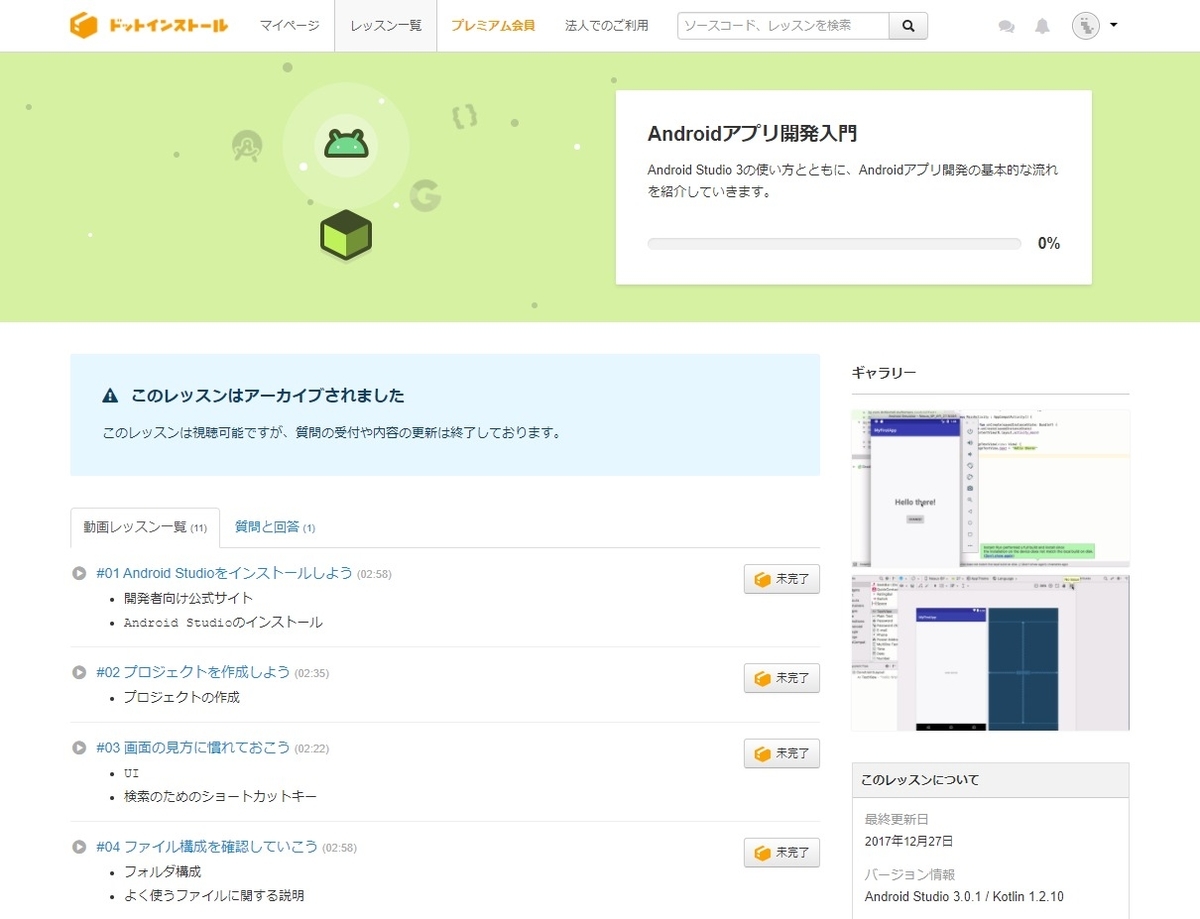
Task: Open the notification bell icon
Action: (1042, 26)
